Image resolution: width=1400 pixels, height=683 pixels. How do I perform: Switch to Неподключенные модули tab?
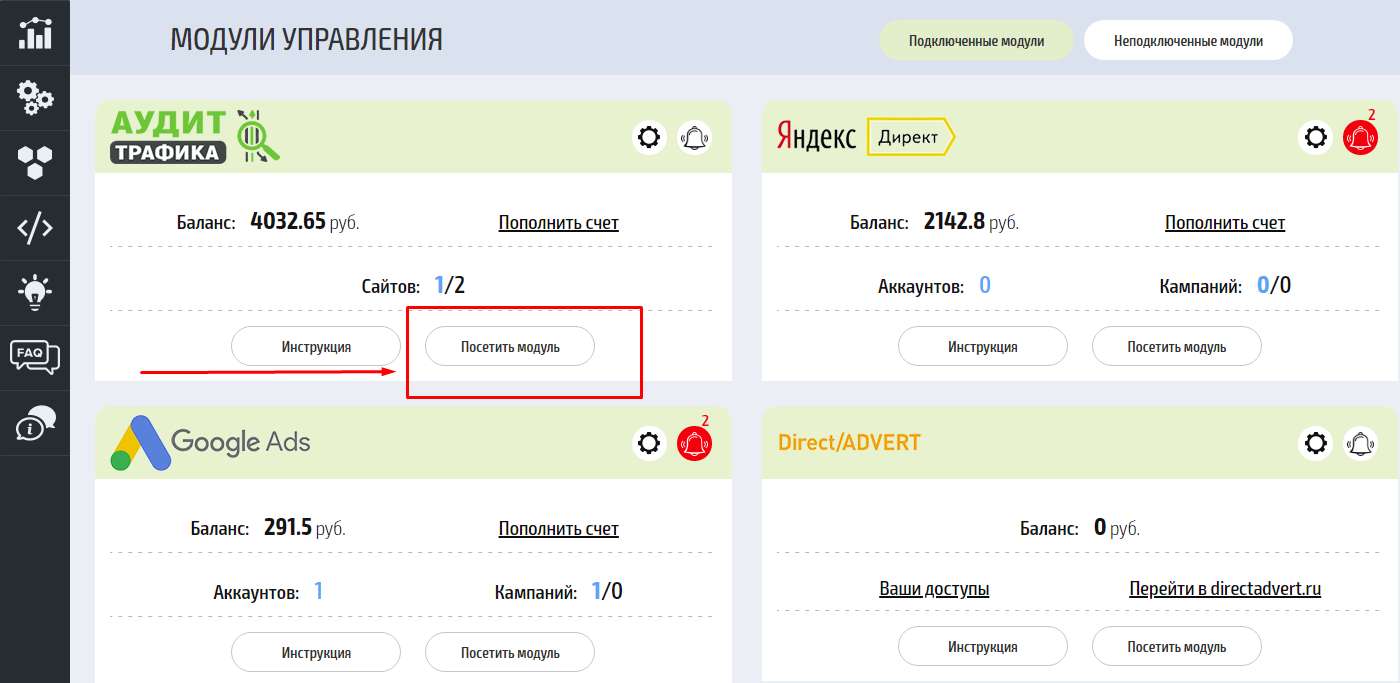click(1188, 41)
